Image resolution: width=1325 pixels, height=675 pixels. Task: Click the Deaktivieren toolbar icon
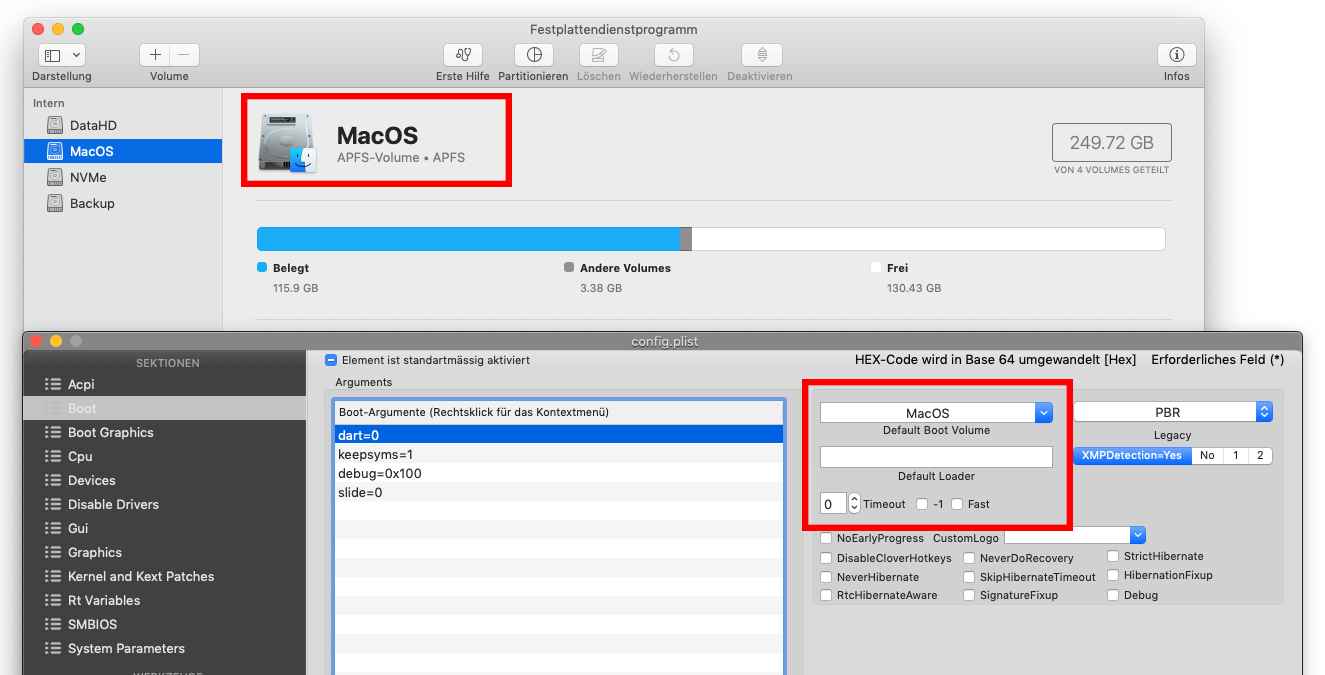click(x=761, y=56)
